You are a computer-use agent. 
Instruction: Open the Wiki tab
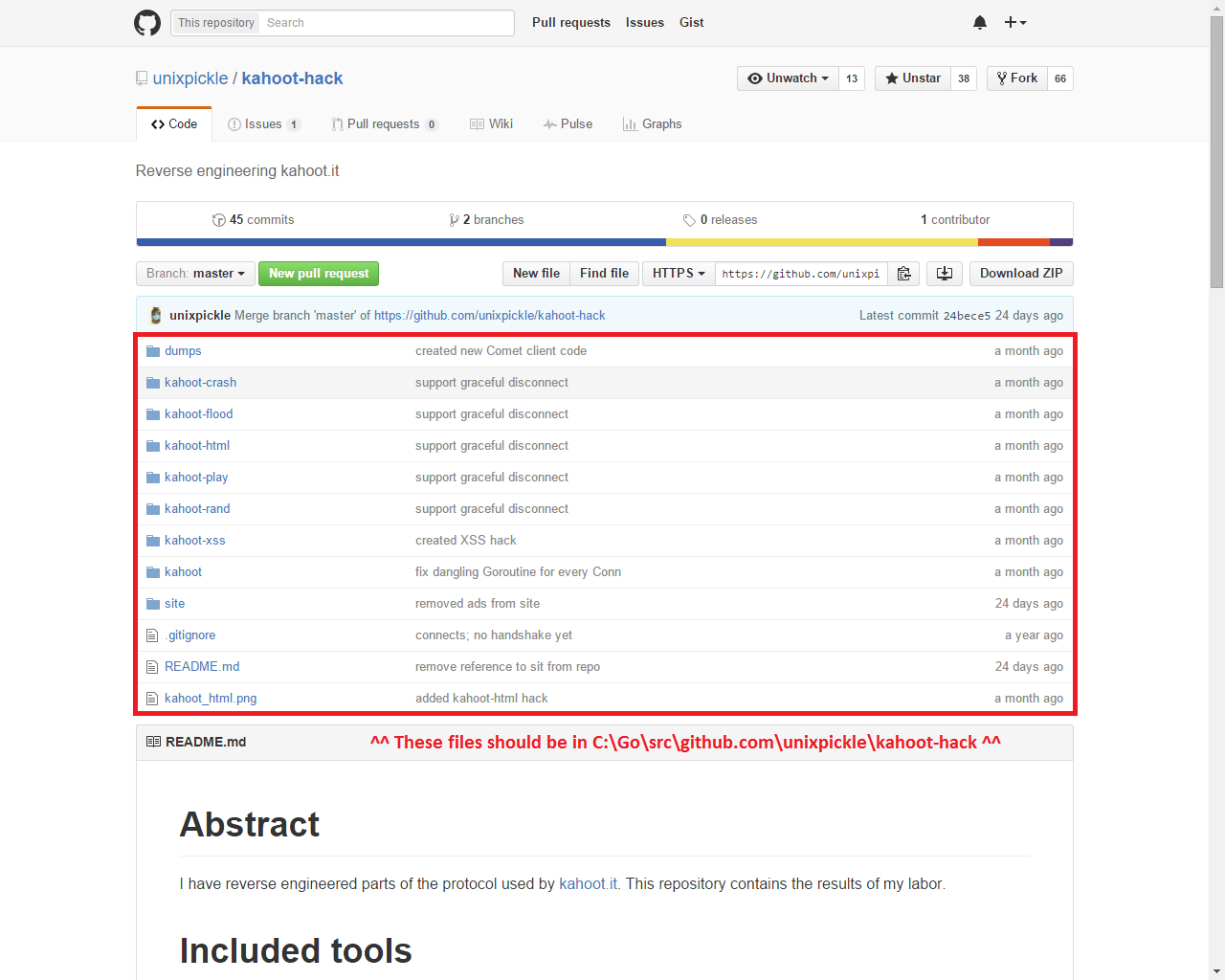pos(492,124)
